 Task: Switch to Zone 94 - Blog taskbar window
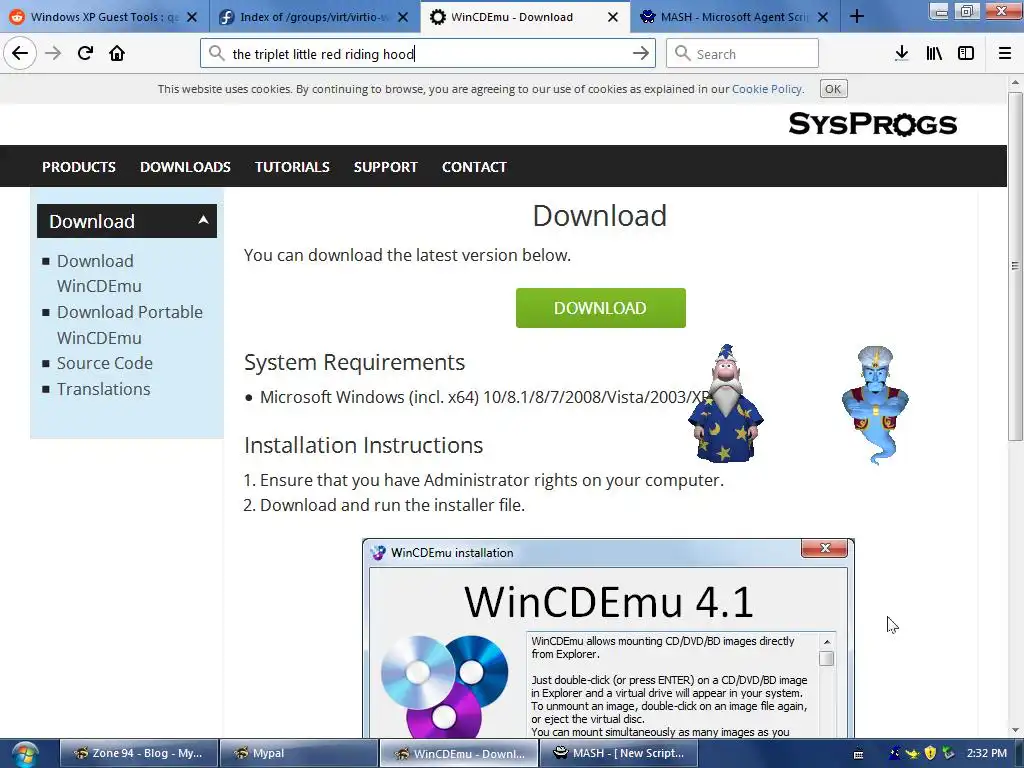138,753
